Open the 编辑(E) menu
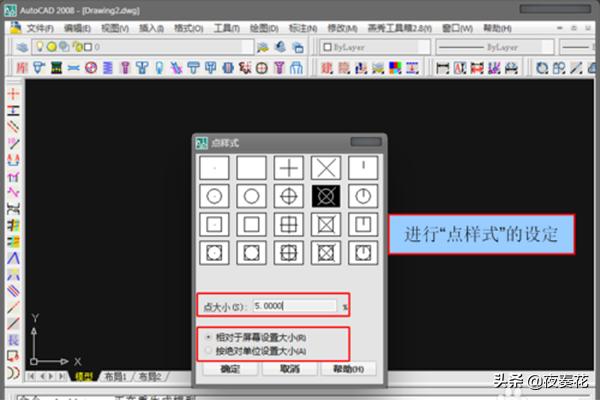This screenshot has width=600, height=400. click(77, 28)
